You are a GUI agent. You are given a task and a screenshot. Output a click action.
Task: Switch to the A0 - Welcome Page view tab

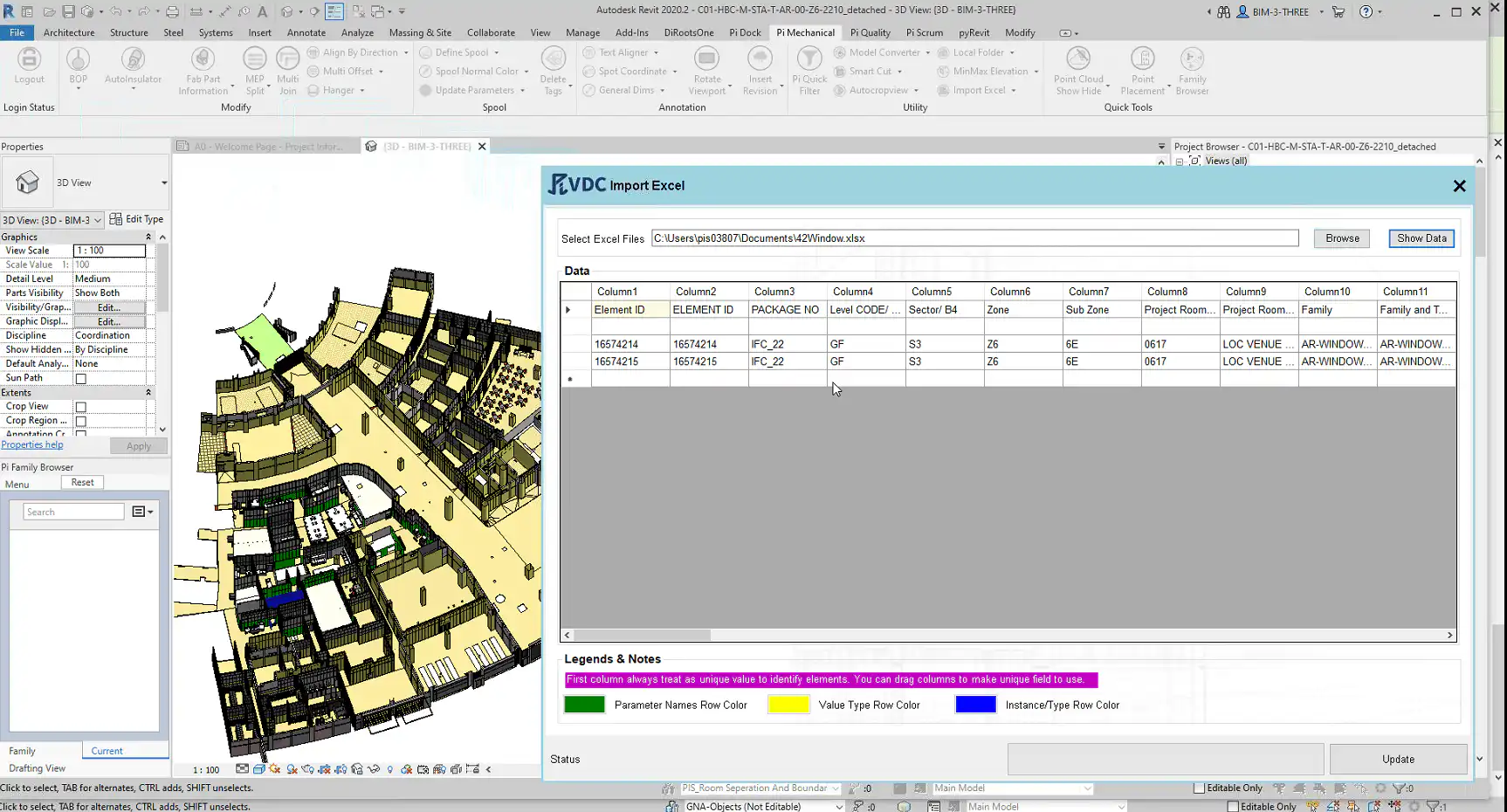[x=267, y=147]
